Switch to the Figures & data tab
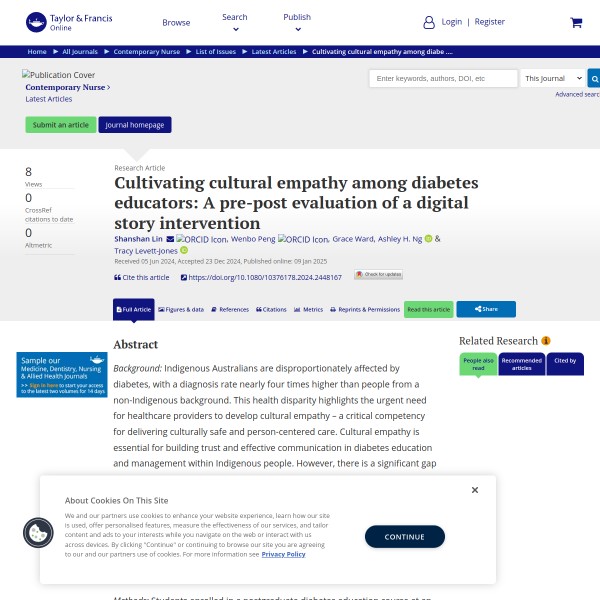 tap(181, 310)
